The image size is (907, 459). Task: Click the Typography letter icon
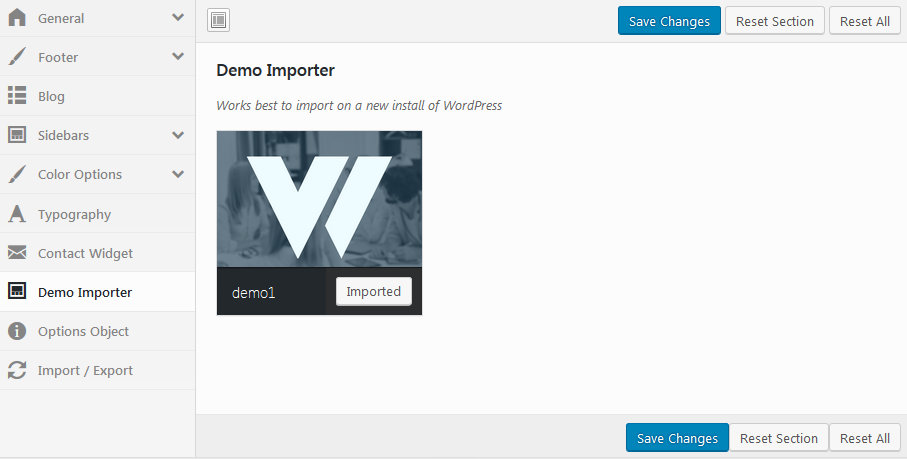[x=17, y=214]
